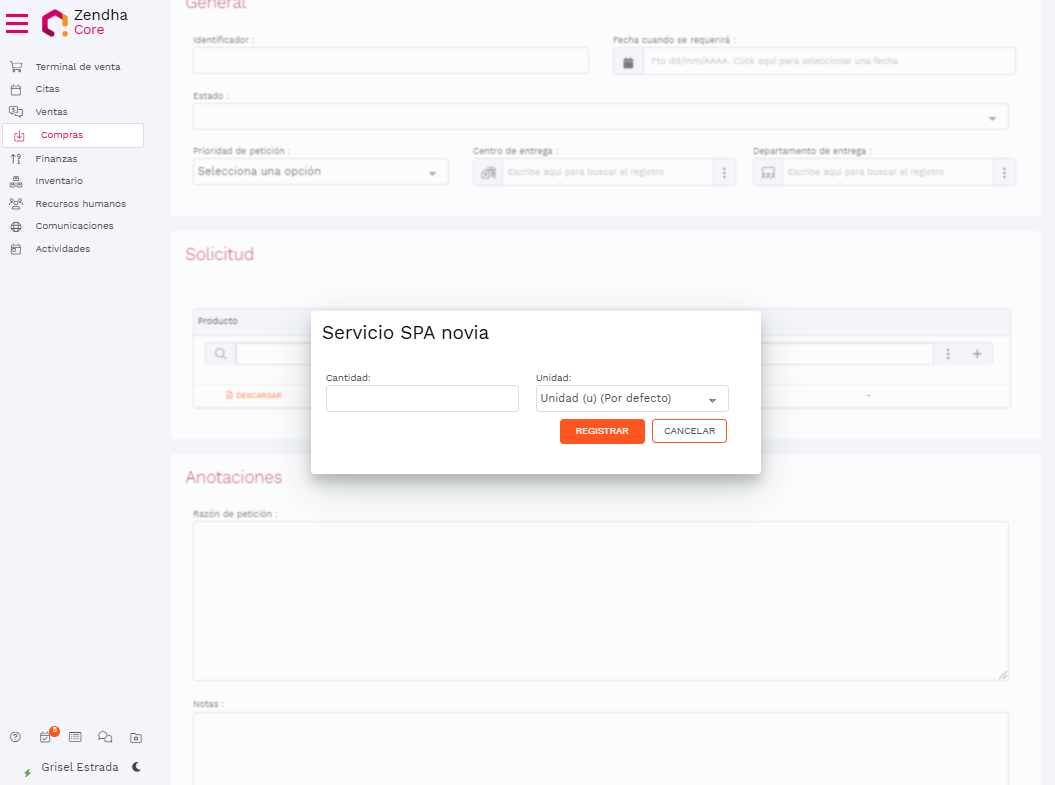Click the help question mark icon

pyautogui.click(x=15, y=737)
